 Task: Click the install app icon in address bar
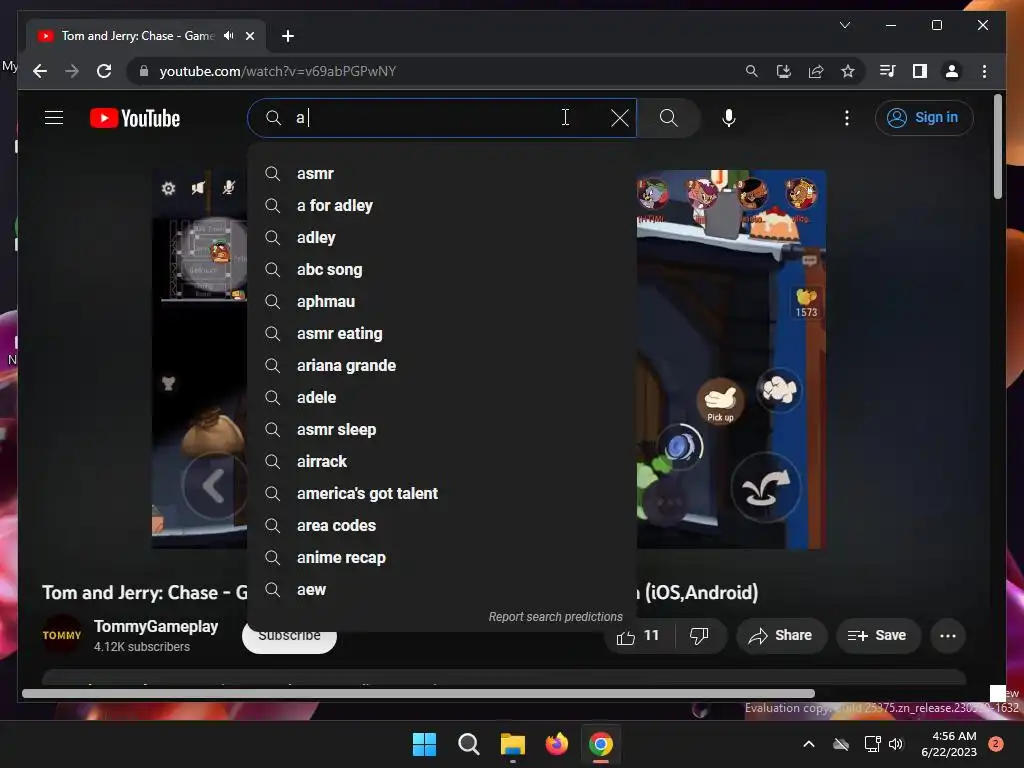(x=784, y=71)
